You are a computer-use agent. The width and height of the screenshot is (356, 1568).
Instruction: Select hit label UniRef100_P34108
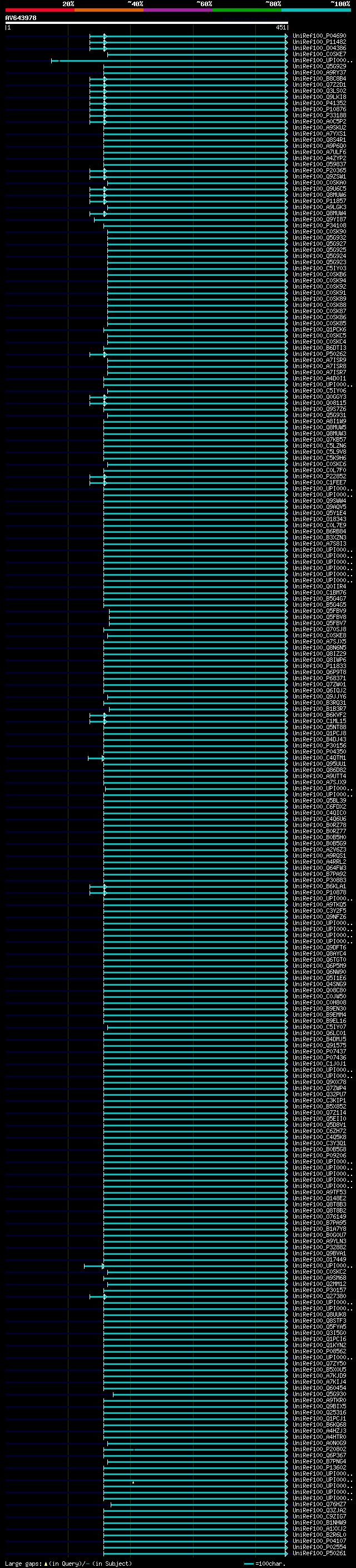coord(319,225)
